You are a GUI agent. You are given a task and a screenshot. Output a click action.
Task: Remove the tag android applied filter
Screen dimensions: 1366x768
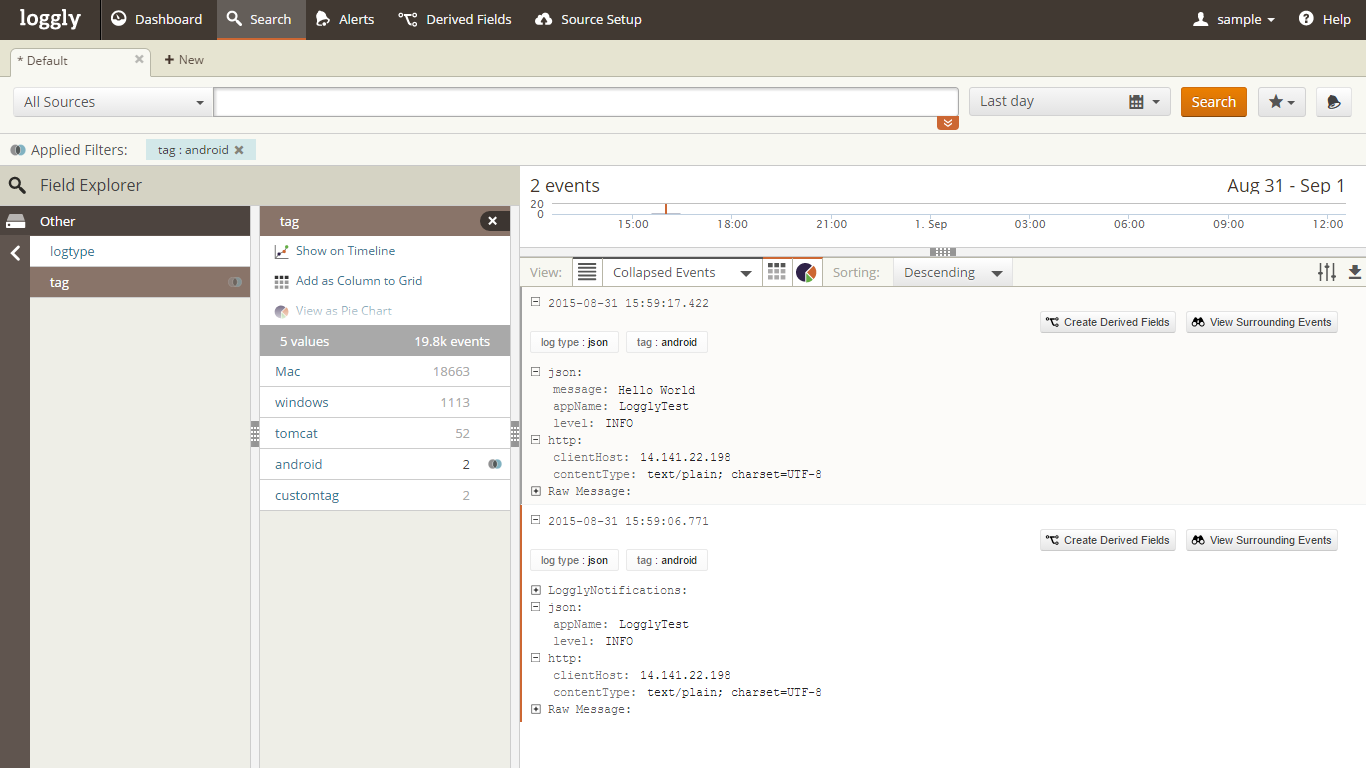pyautogui.click(x=238, y=149)
